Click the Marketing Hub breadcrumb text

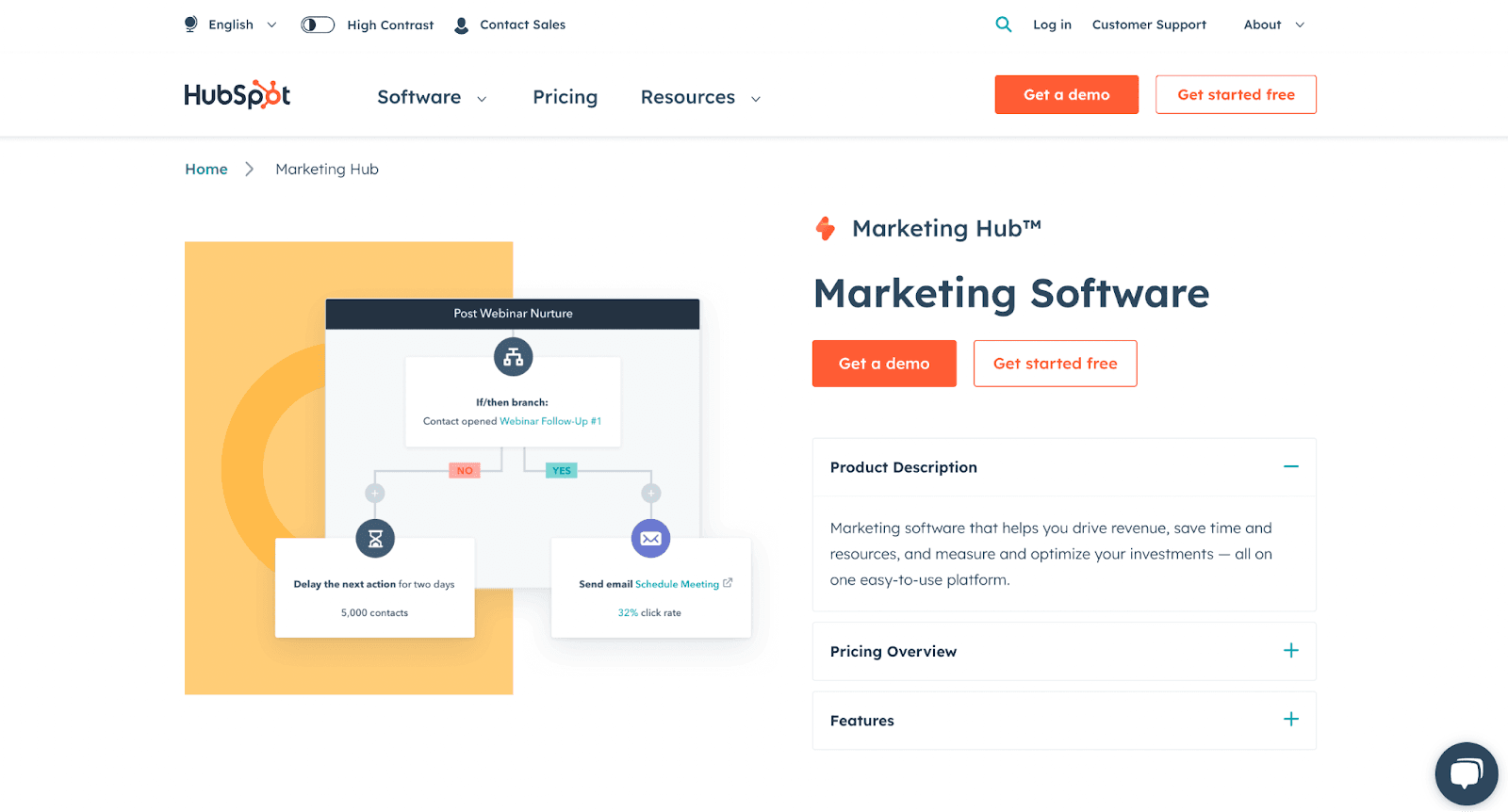click(327, 170)
